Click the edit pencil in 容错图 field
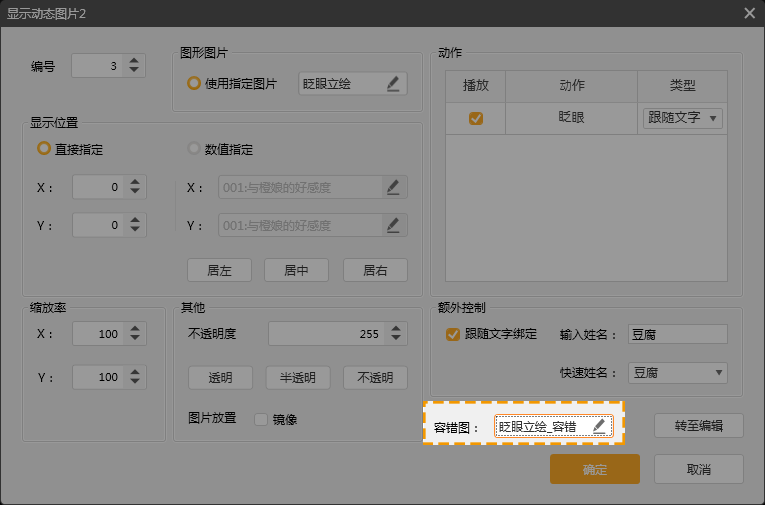Viewport: 765px width, 505px height. [x=598, y=426]
